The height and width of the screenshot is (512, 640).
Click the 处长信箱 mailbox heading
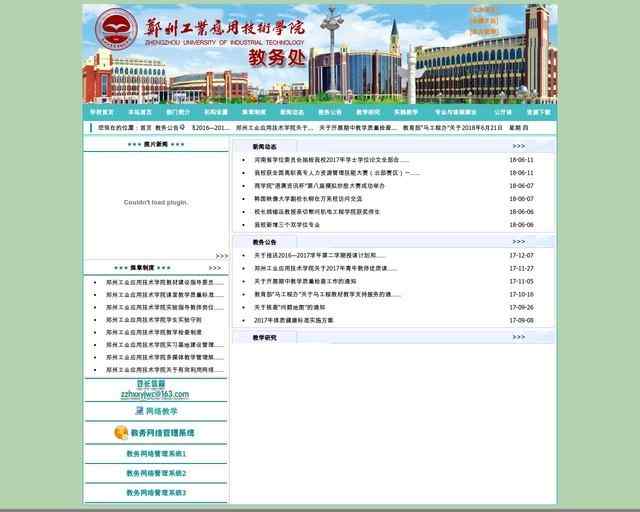(x=151, y=384)
